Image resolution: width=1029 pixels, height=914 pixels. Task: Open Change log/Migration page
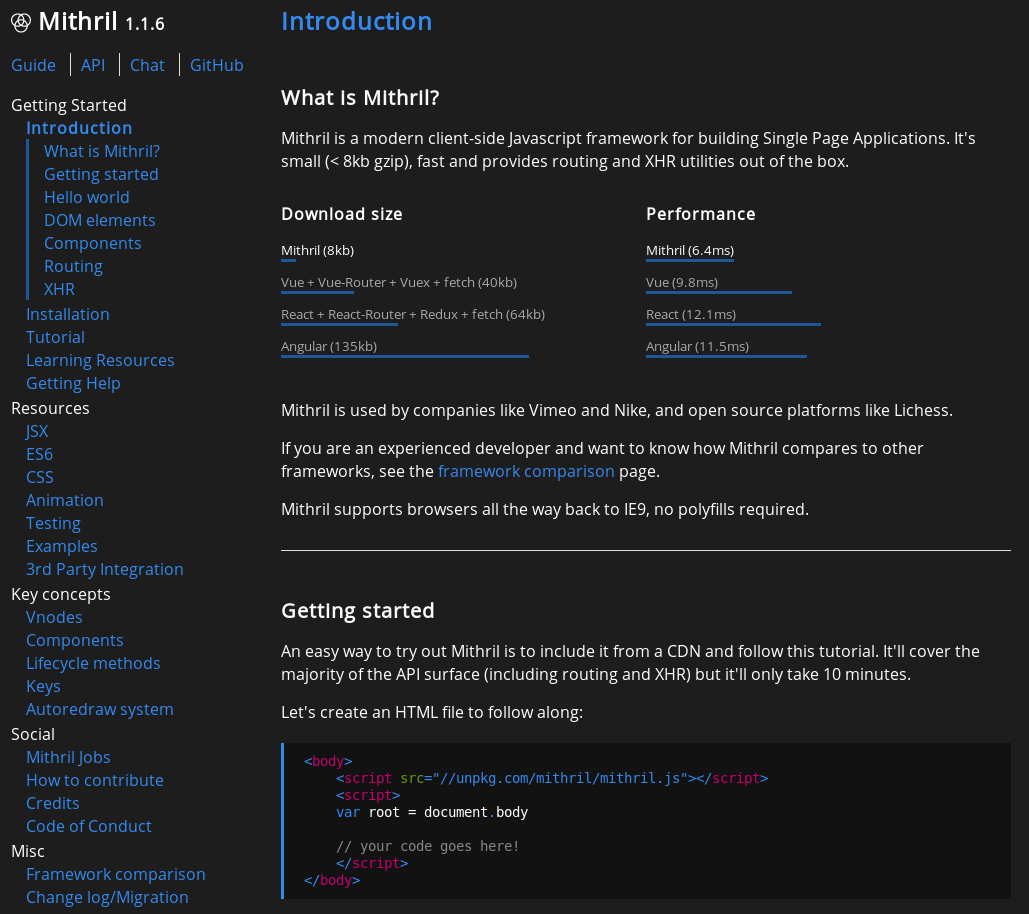pyautogui.click(x=107, y=897)
